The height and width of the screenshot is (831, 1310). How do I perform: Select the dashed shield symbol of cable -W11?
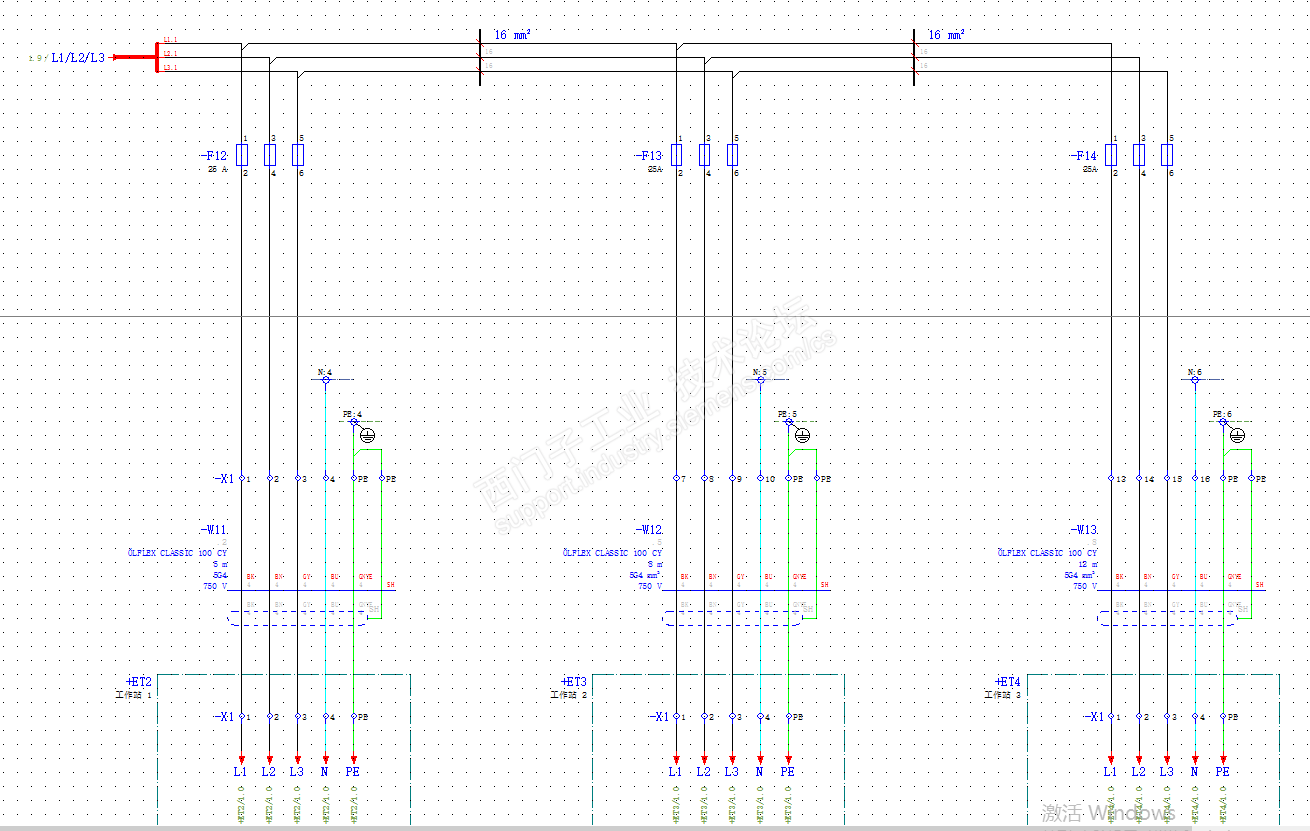(x=299, y=617)
